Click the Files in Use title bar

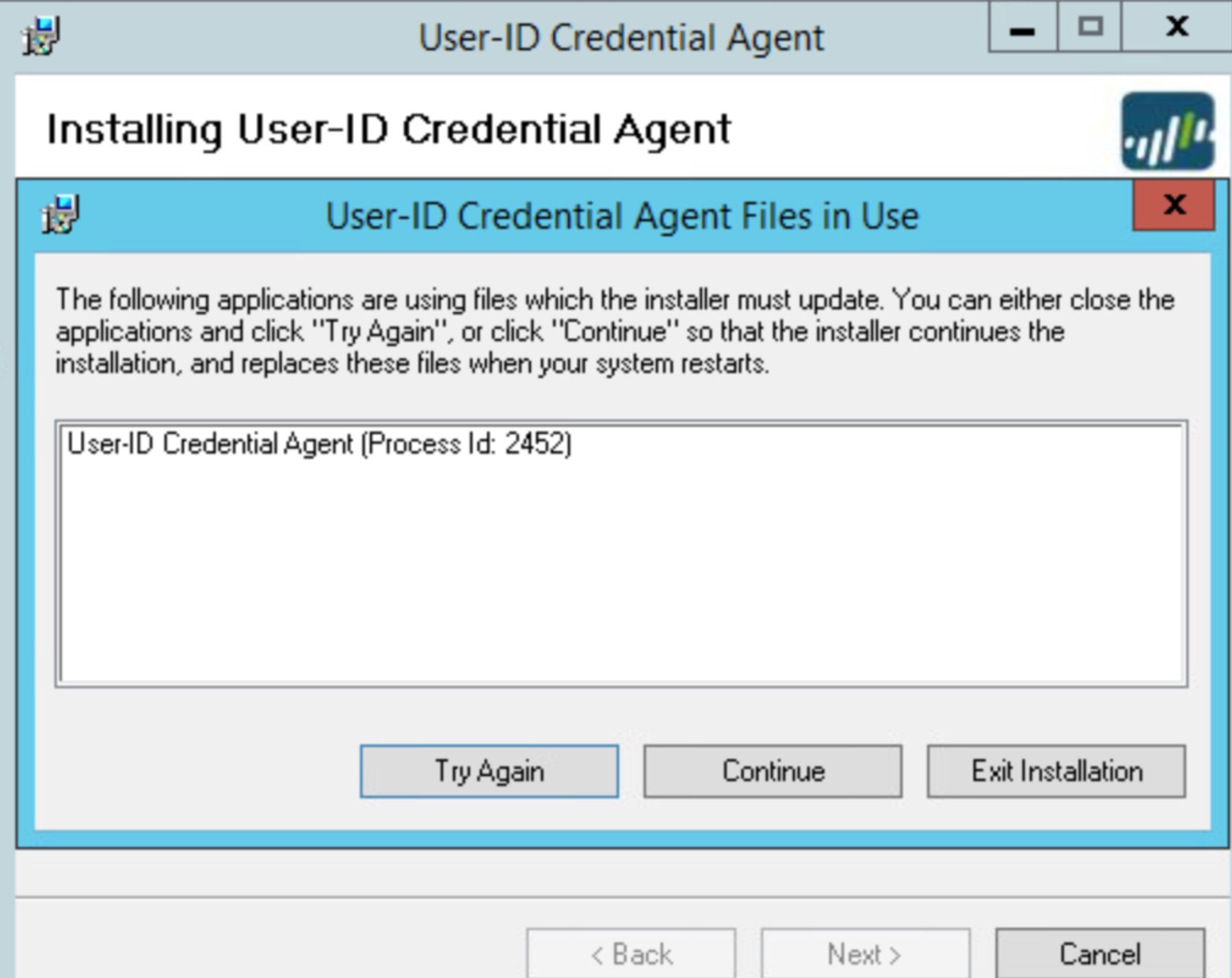tap(623, 214)
